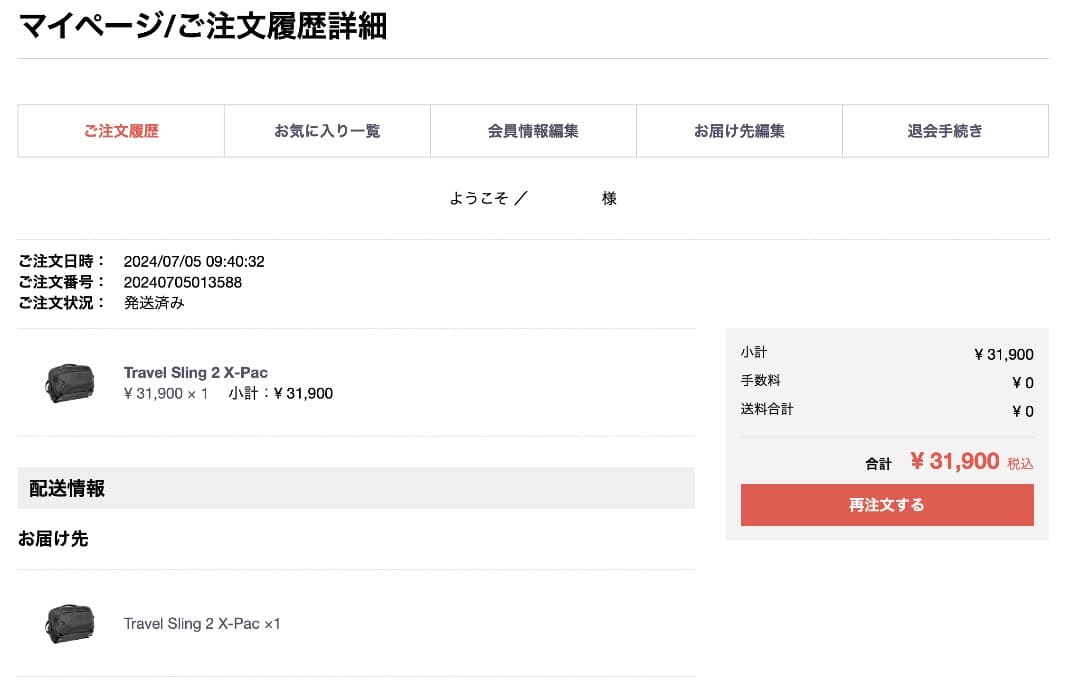Switch to 会員情報編集 tab
The image size is (1080, 689).
(532, 131)
